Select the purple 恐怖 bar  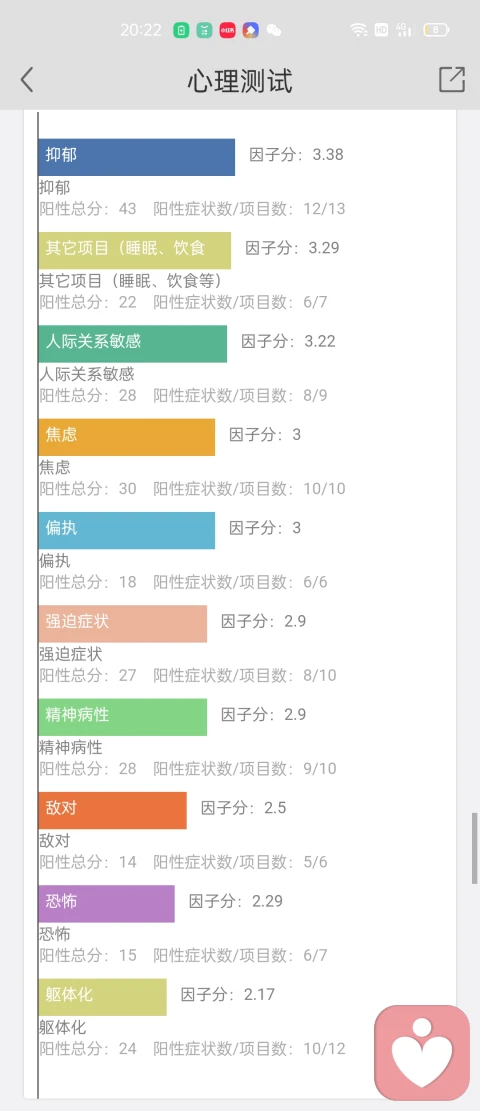106,903
